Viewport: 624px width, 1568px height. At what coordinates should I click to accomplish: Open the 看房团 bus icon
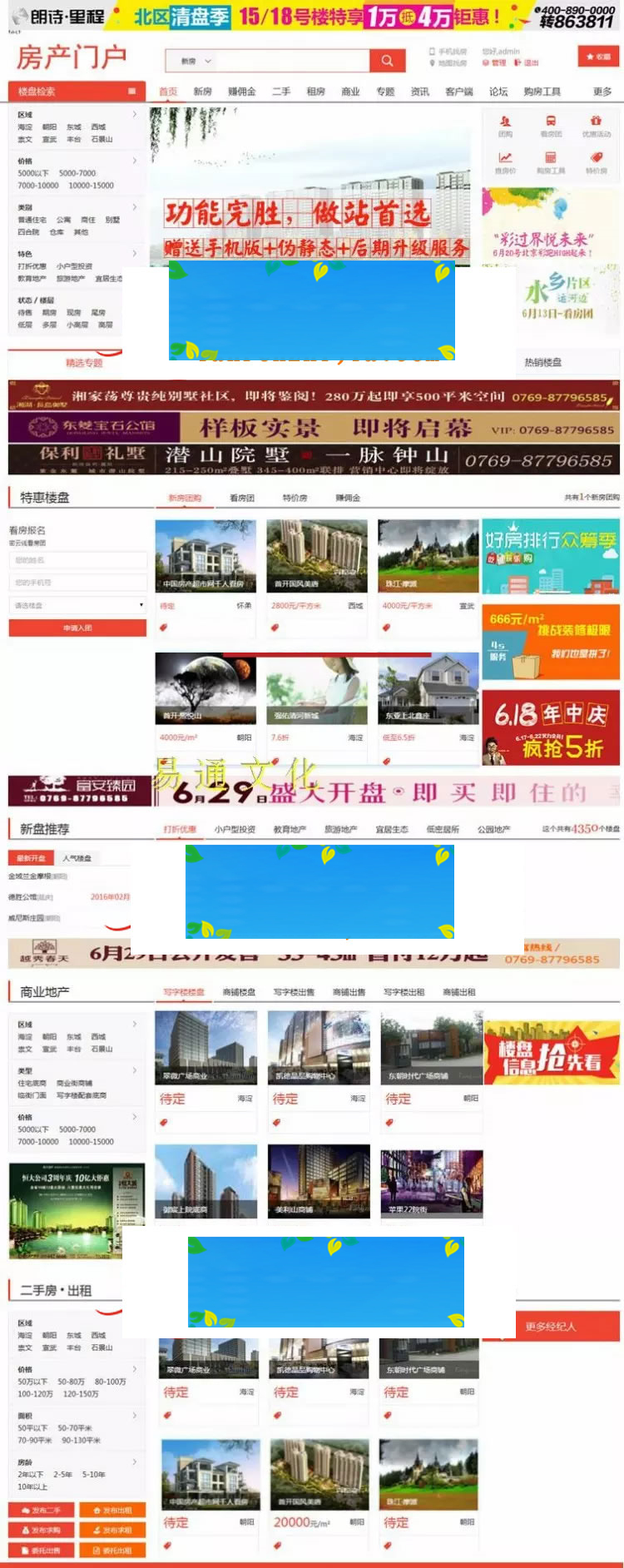pyautogui.click(x=551, y=122)
